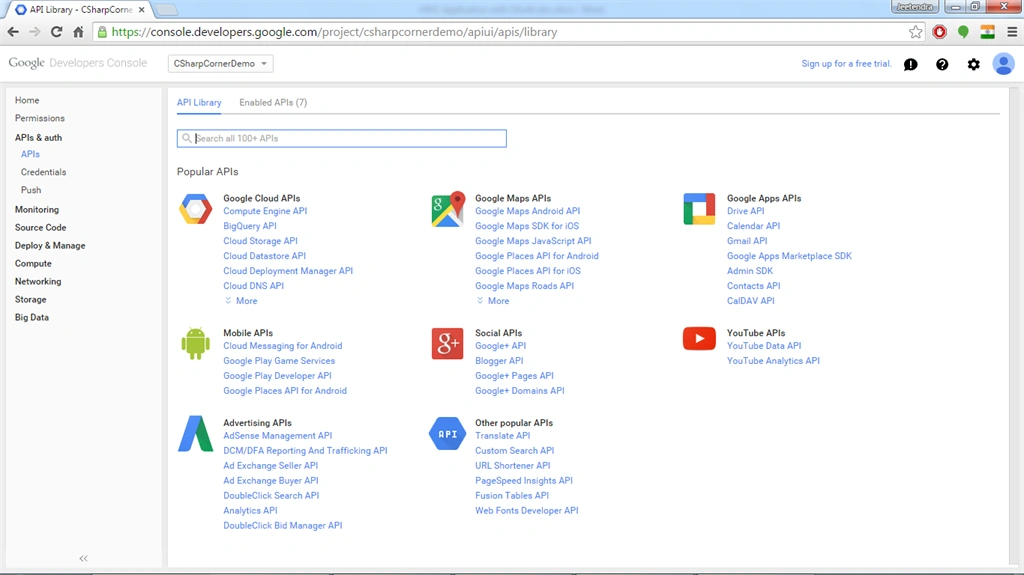The height and width of the screenshot is (575, 1024).
Task: Open the Drive API link
Action: coord(745,211)
